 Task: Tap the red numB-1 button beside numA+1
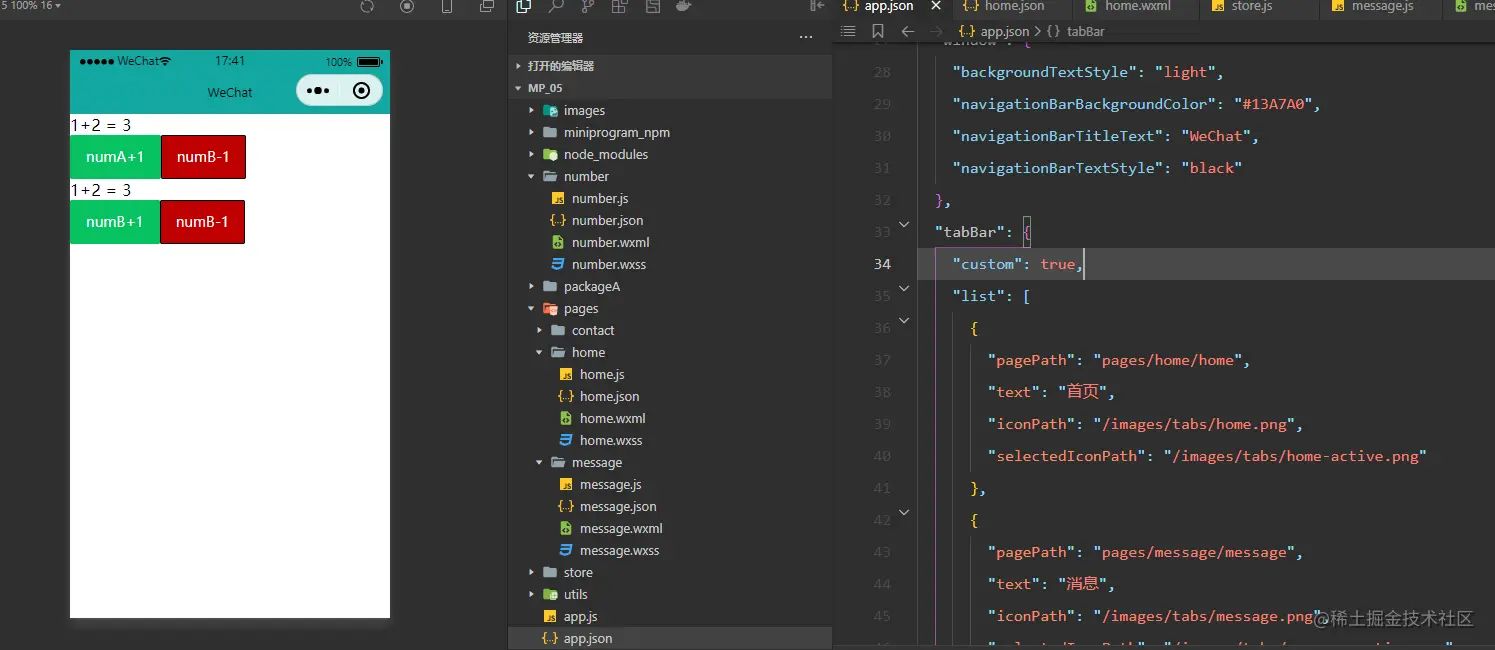(x=203, y=157)
